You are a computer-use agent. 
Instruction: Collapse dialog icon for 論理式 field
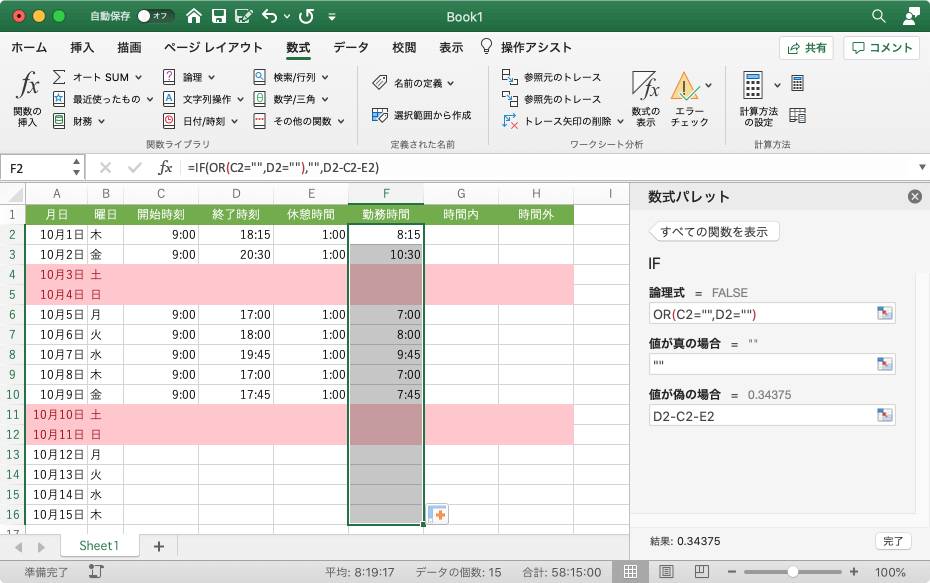(x=884, y=313)
